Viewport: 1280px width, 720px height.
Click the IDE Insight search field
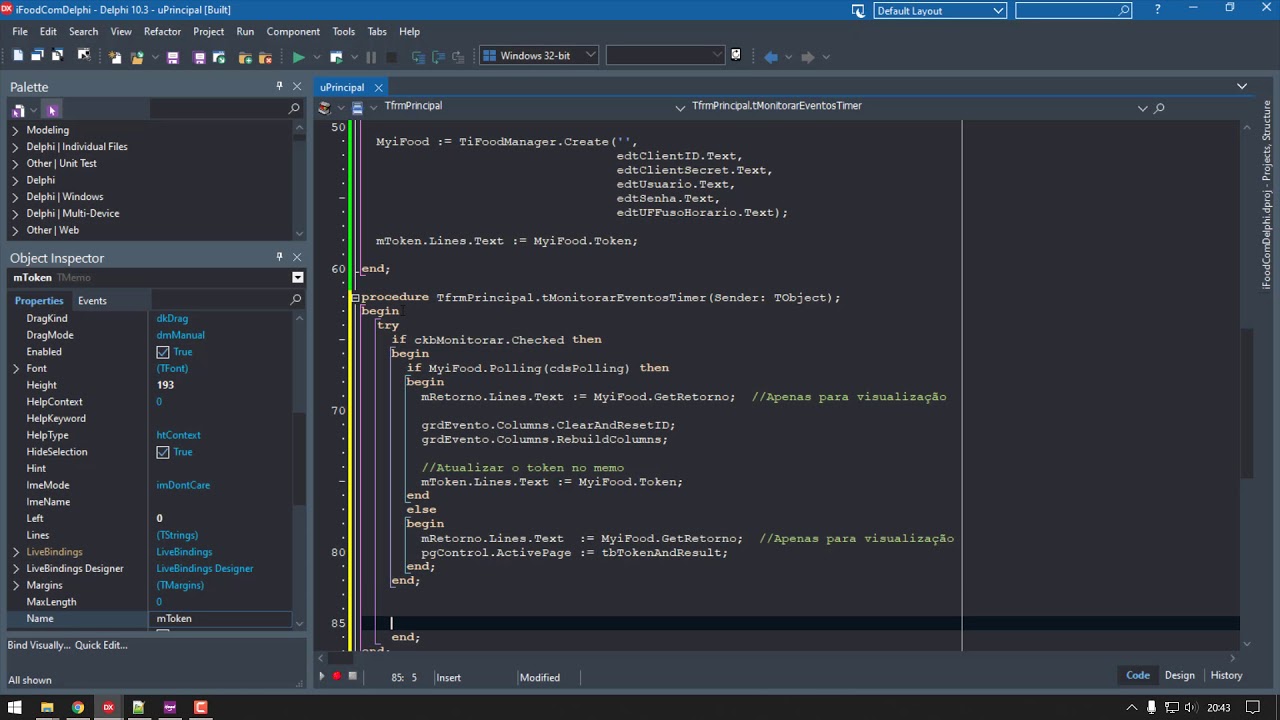(1073, 10)
